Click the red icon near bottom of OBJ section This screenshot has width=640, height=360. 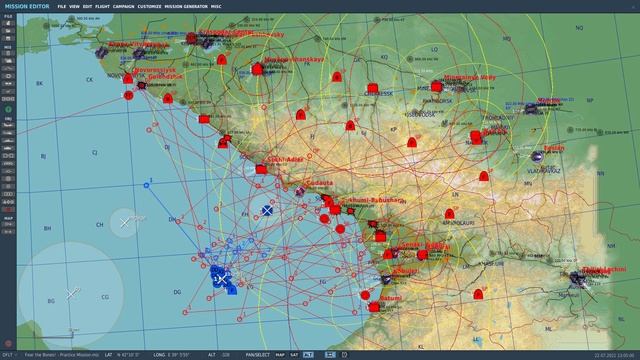point(8,209)
